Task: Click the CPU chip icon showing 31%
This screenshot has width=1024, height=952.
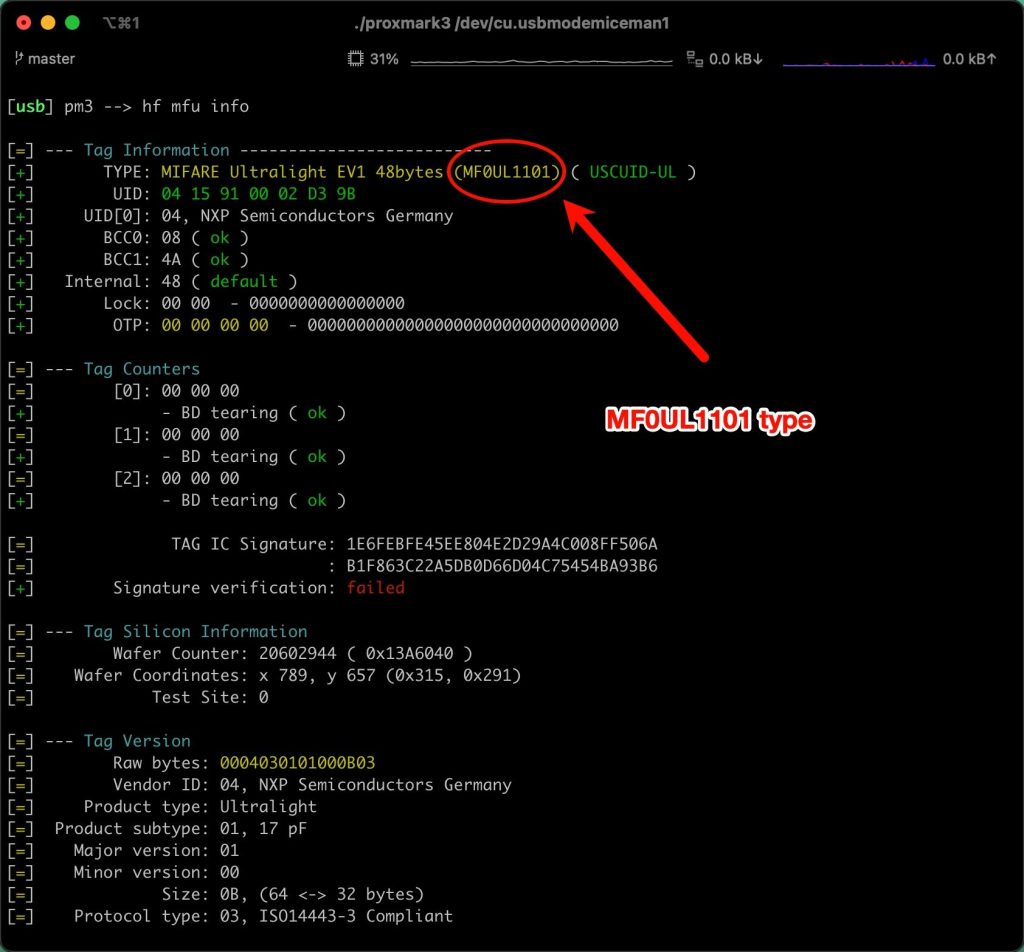Action: pos(355,59)
